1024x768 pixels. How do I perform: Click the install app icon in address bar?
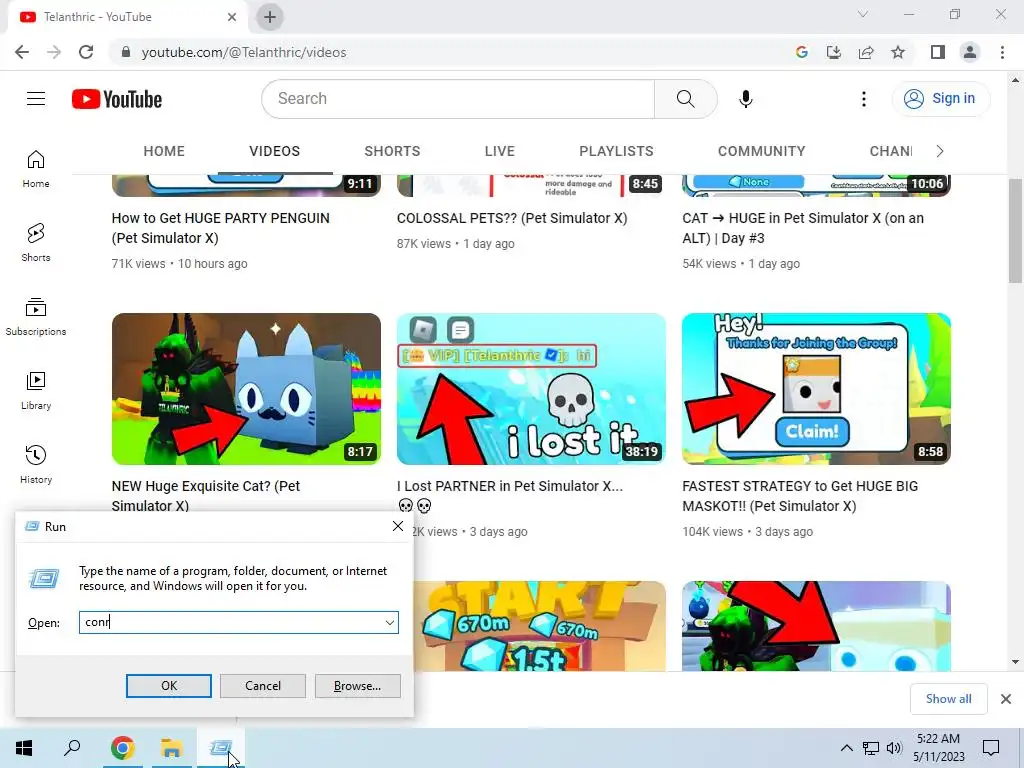point(833,52)
